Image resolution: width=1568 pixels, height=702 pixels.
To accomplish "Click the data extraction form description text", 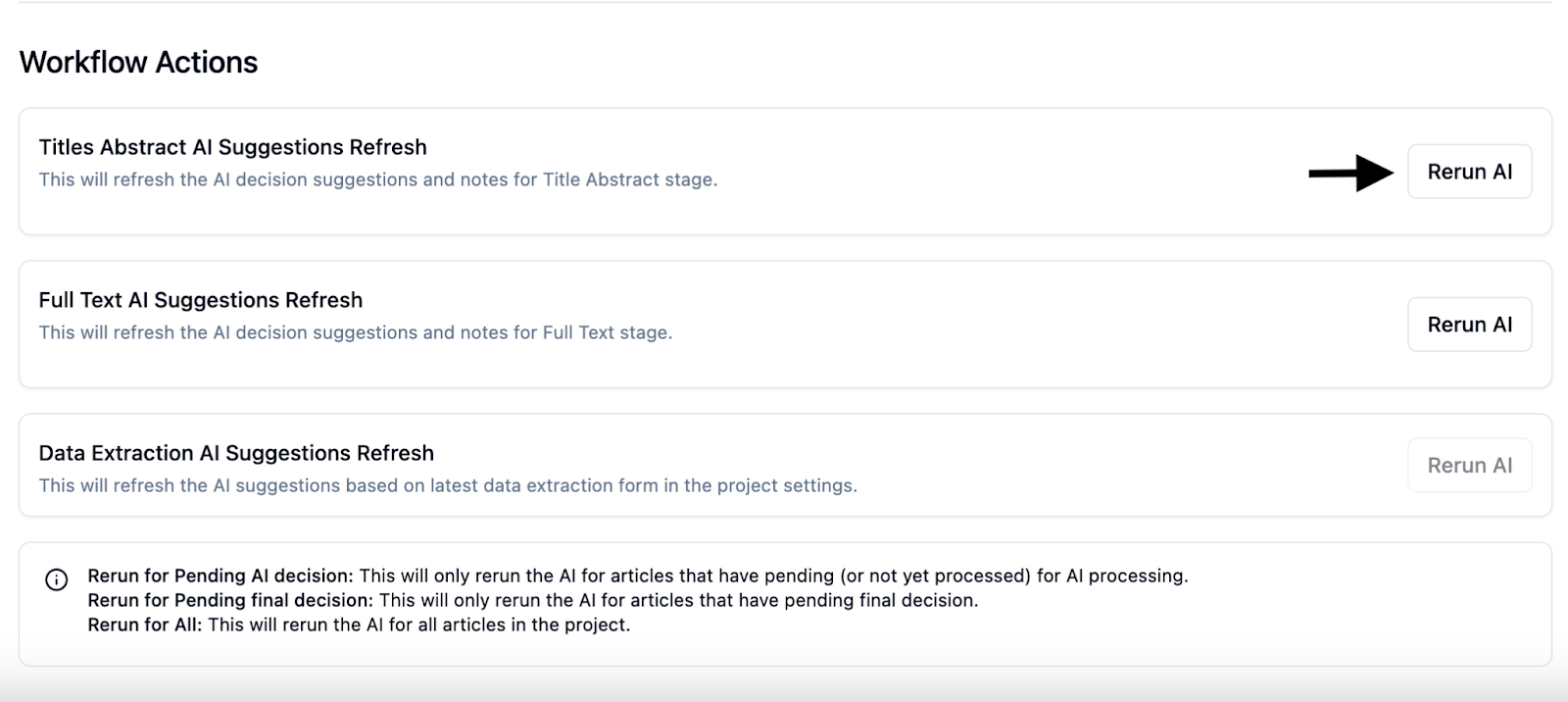I will click(x=447, y=485).
